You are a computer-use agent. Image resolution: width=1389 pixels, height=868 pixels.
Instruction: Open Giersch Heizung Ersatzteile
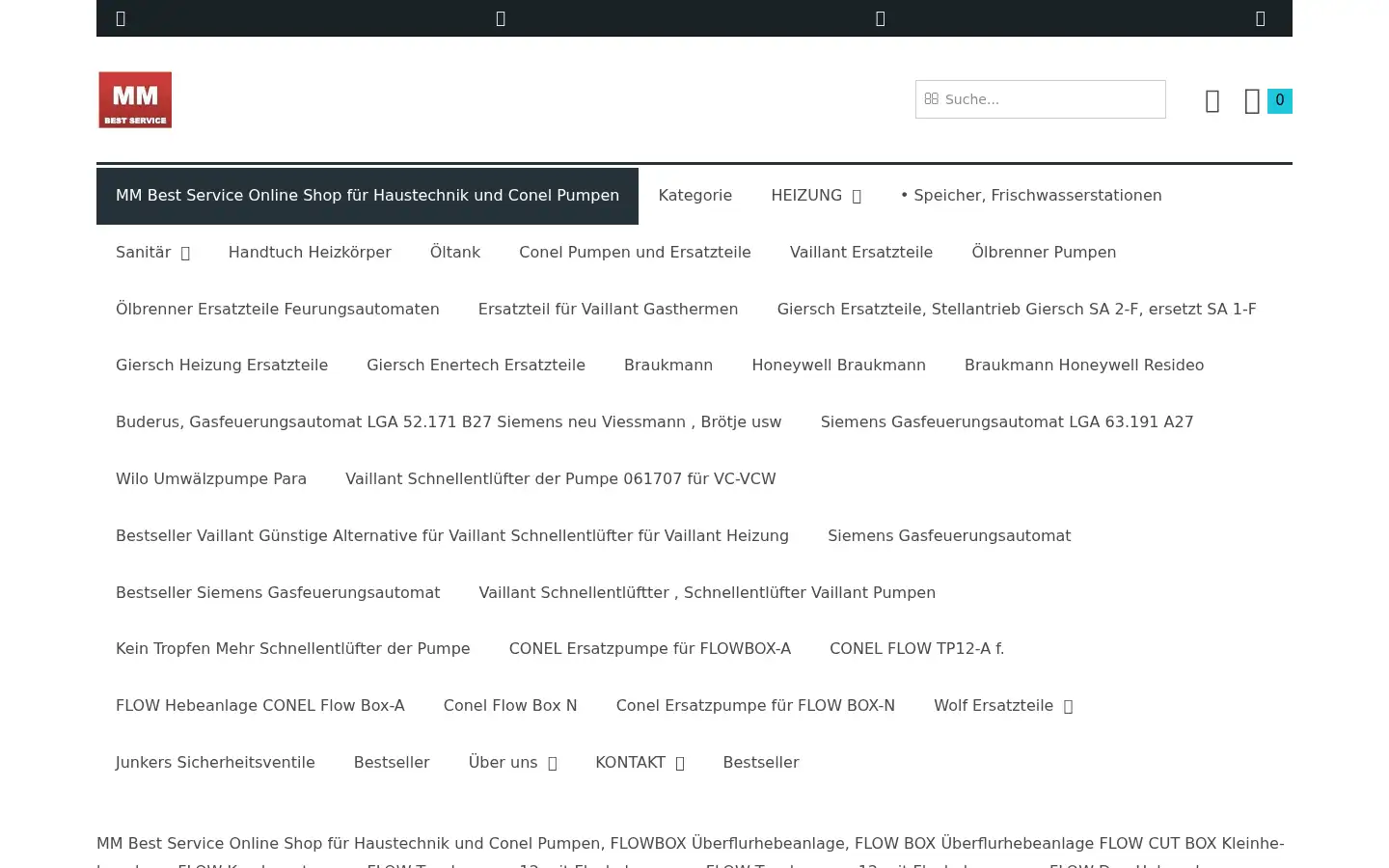click(222, 366)
